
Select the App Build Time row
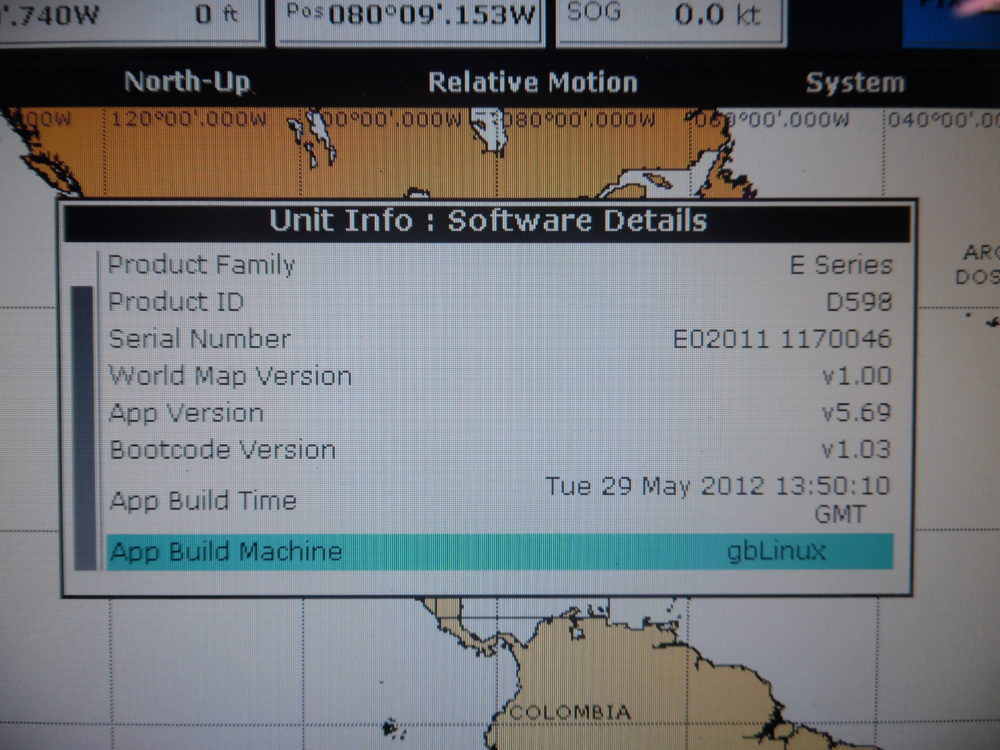pos(499,500)
